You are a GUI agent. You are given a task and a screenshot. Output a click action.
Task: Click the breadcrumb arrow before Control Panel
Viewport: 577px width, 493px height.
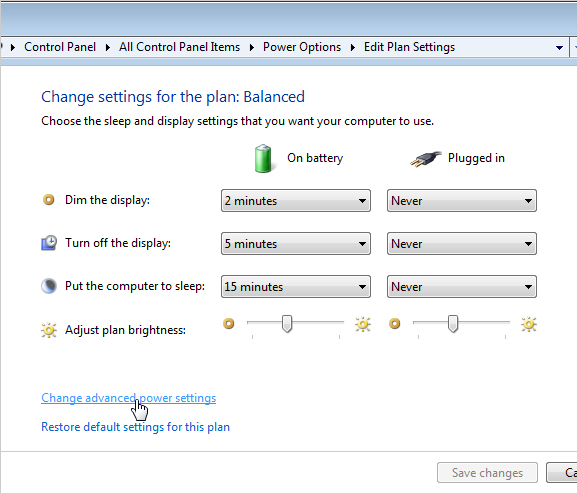[13, 47]
